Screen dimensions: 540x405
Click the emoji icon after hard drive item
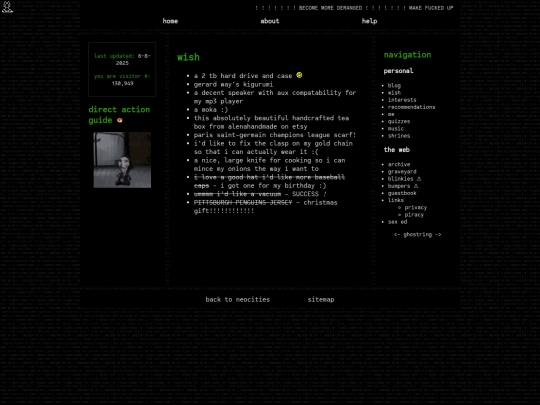pos(299,75)
